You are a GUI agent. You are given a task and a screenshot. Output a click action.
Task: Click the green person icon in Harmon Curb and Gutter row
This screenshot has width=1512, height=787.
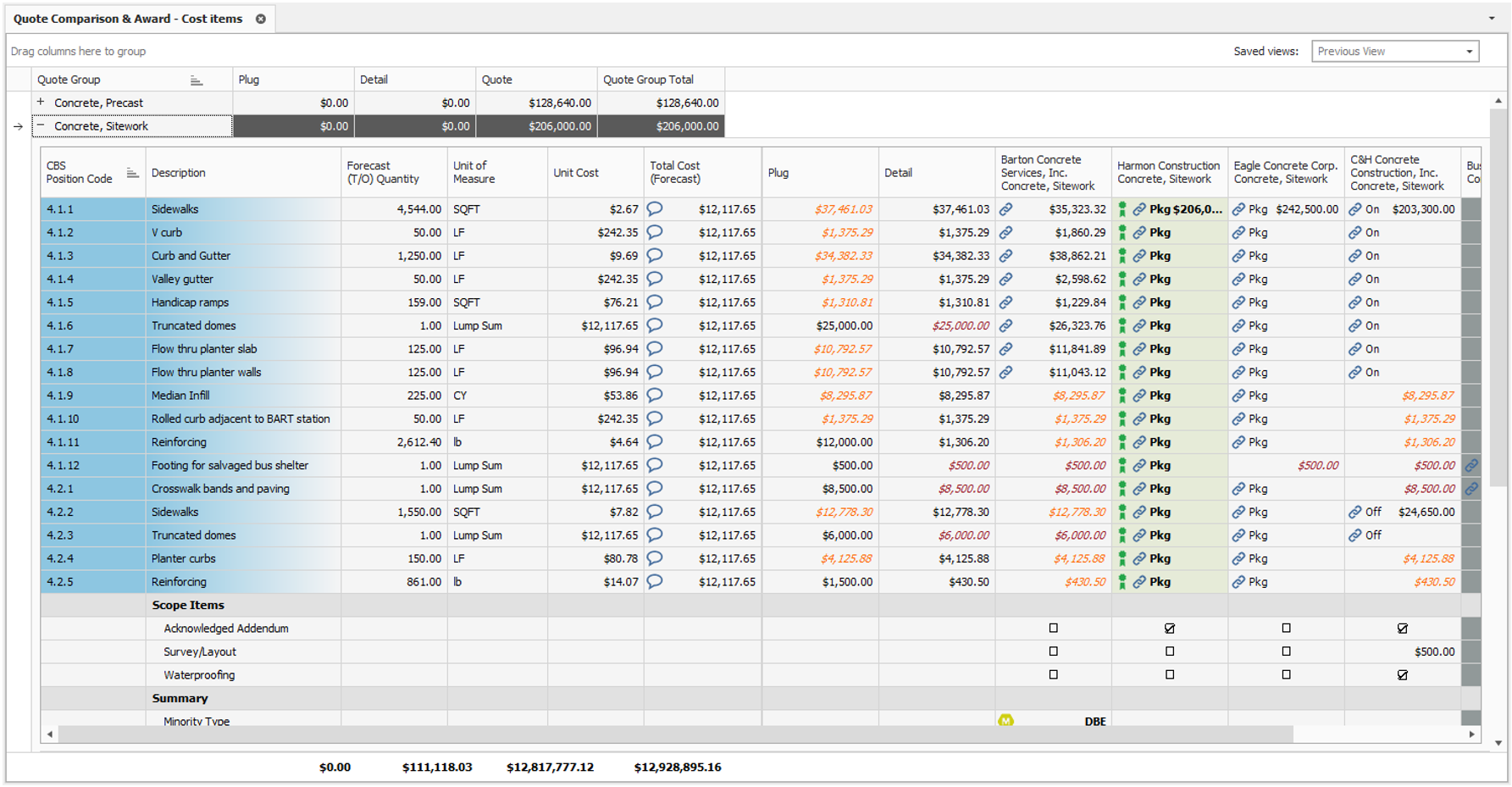coord(1122,256)
